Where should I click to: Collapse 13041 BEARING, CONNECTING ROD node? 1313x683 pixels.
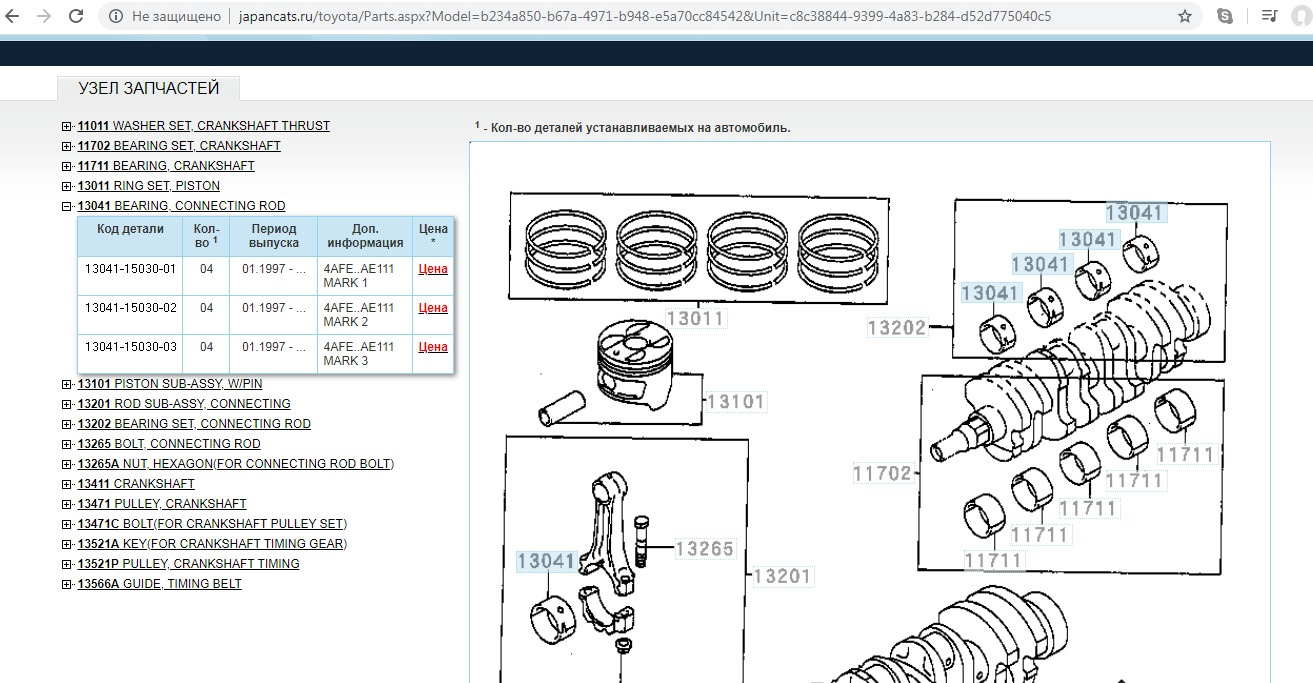[67, 206]
